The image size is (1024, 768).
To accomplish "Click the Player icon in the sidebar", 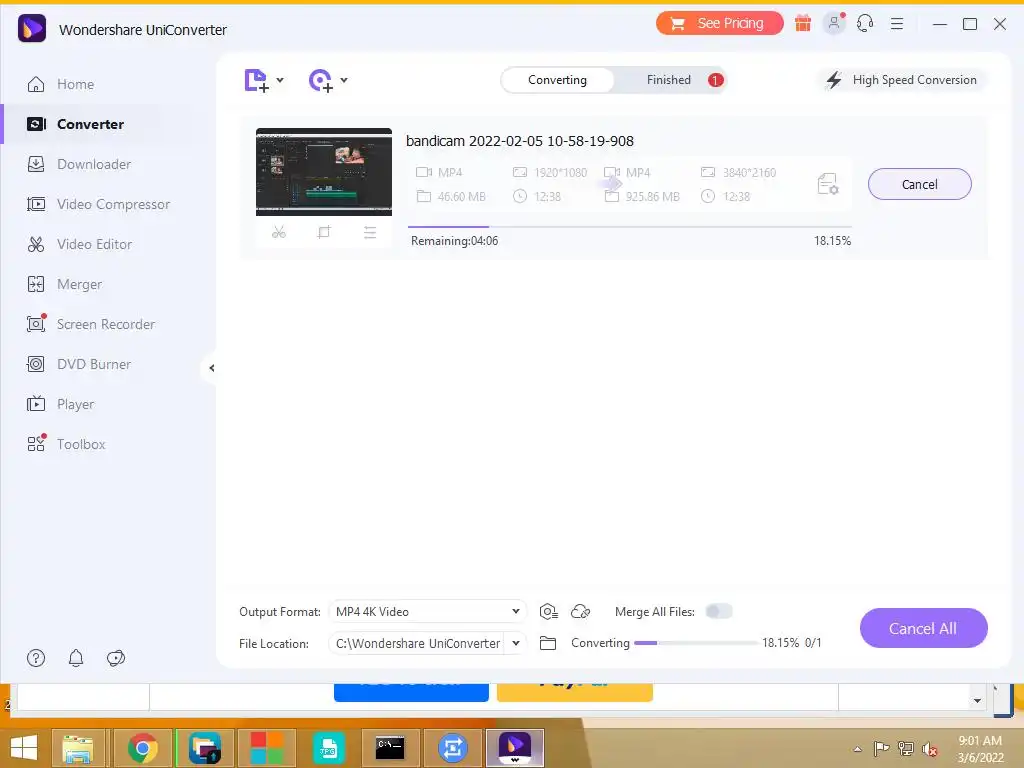I will pyautogui.click(x=36, y=404).
